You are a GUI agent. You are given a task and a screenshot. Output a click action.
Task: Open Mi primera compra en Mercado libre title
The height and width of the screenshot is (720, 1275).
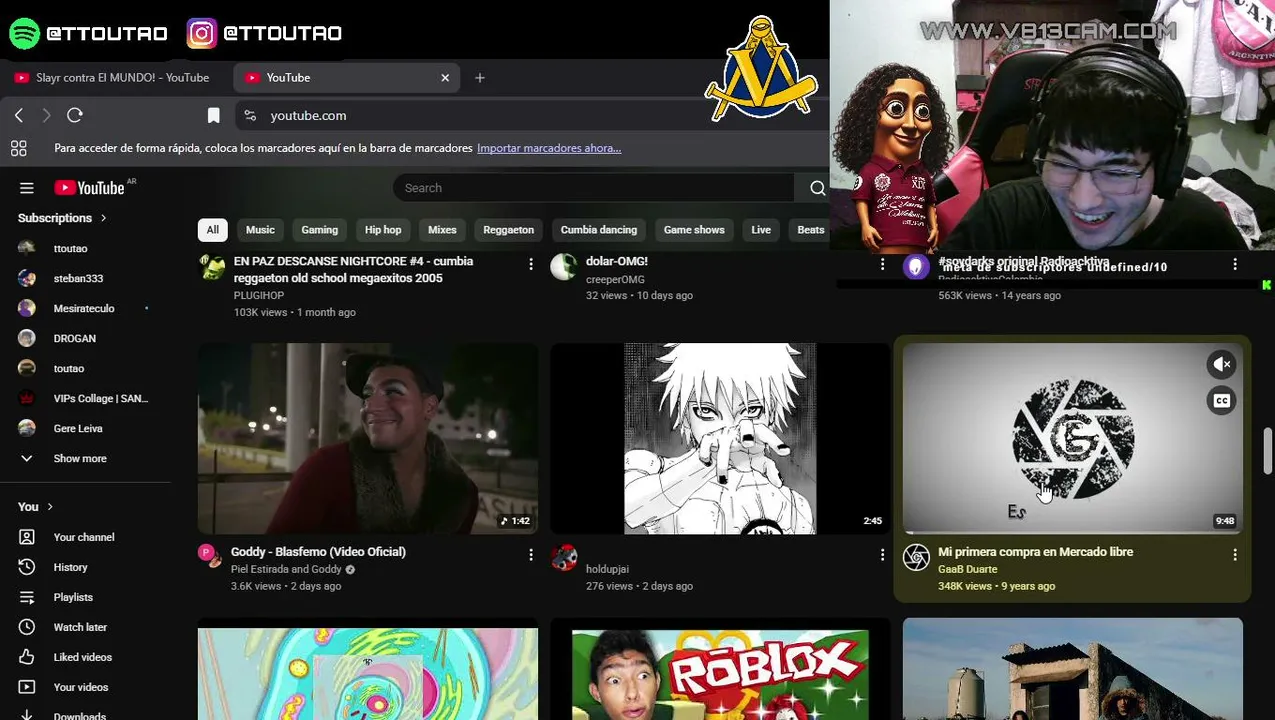pos(1035,552)
